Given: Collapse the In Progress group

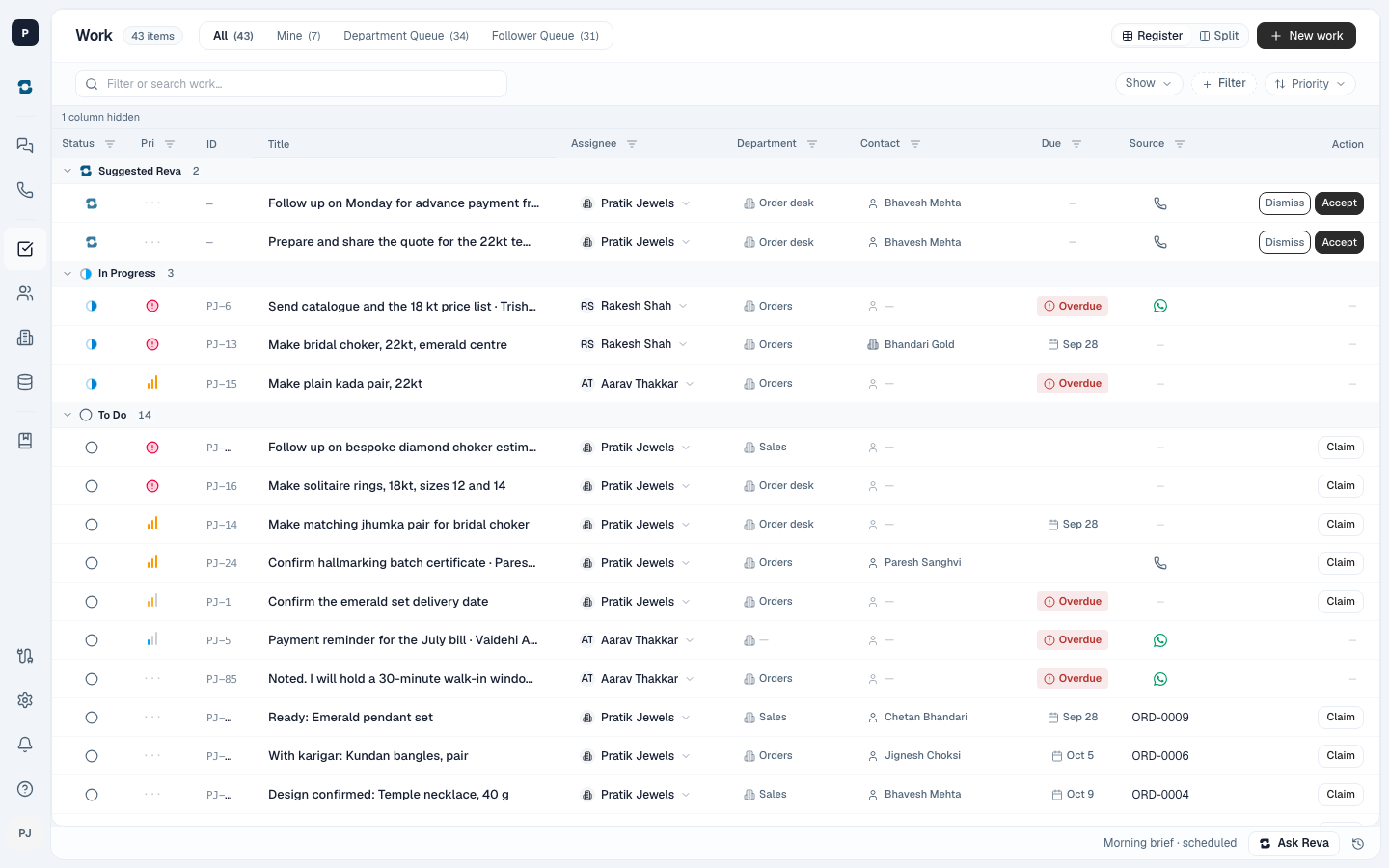Looking at the screenshot, I should coord(68,274).
